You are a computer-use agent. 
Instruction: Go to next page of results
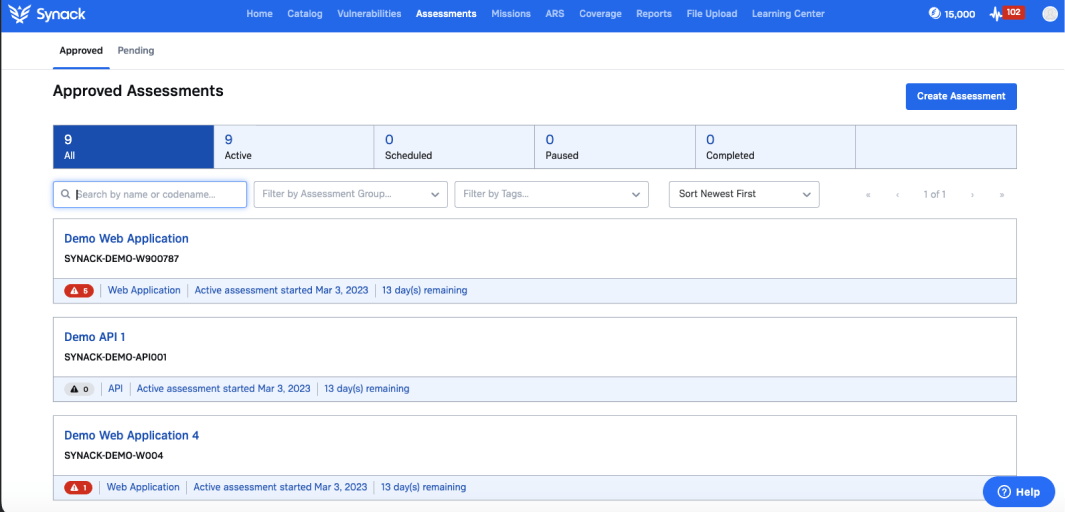point(973,195)
